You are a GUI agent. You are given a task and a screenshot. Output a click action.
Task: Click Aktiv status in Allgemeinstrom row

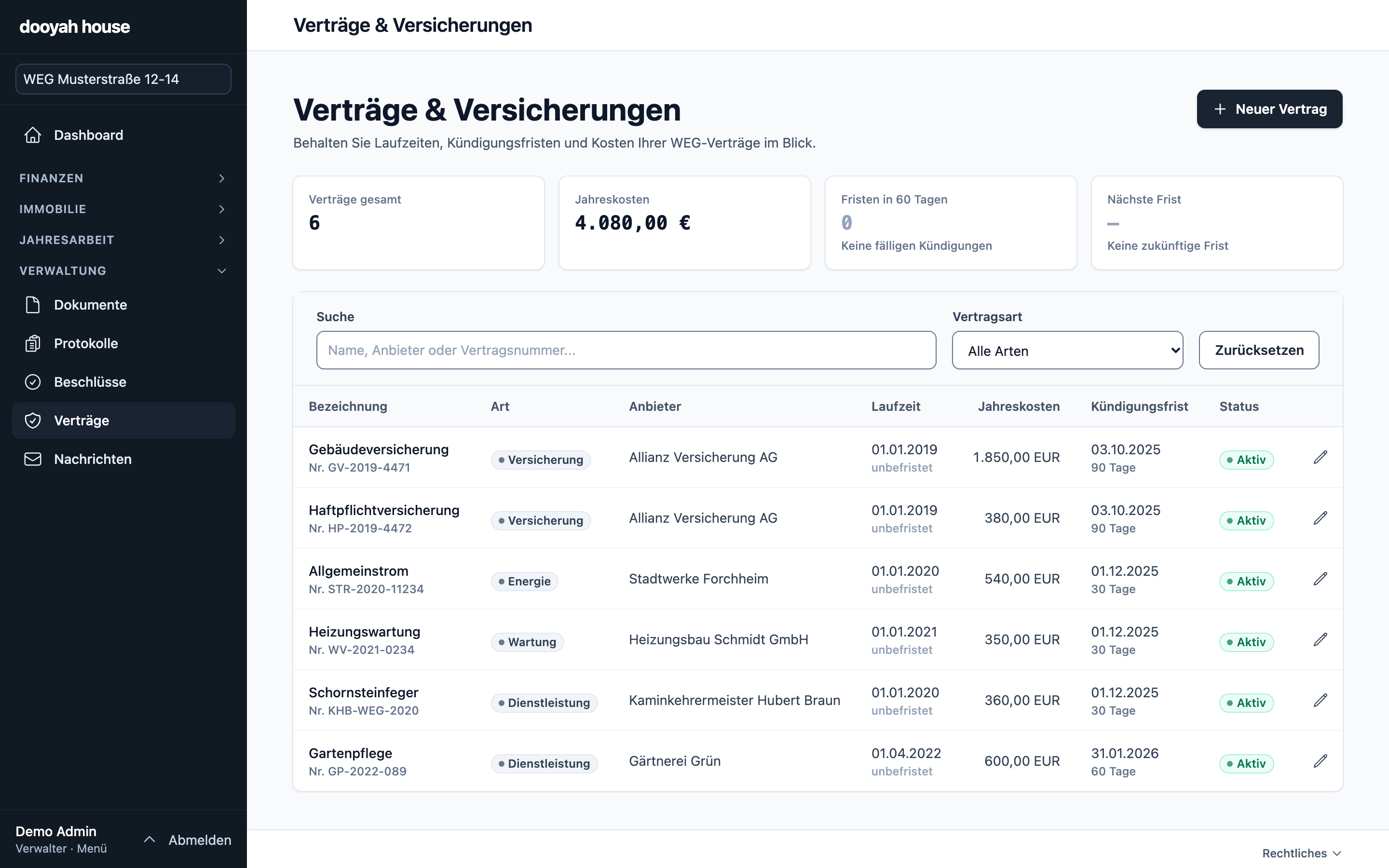click(x=1246, y=582)
